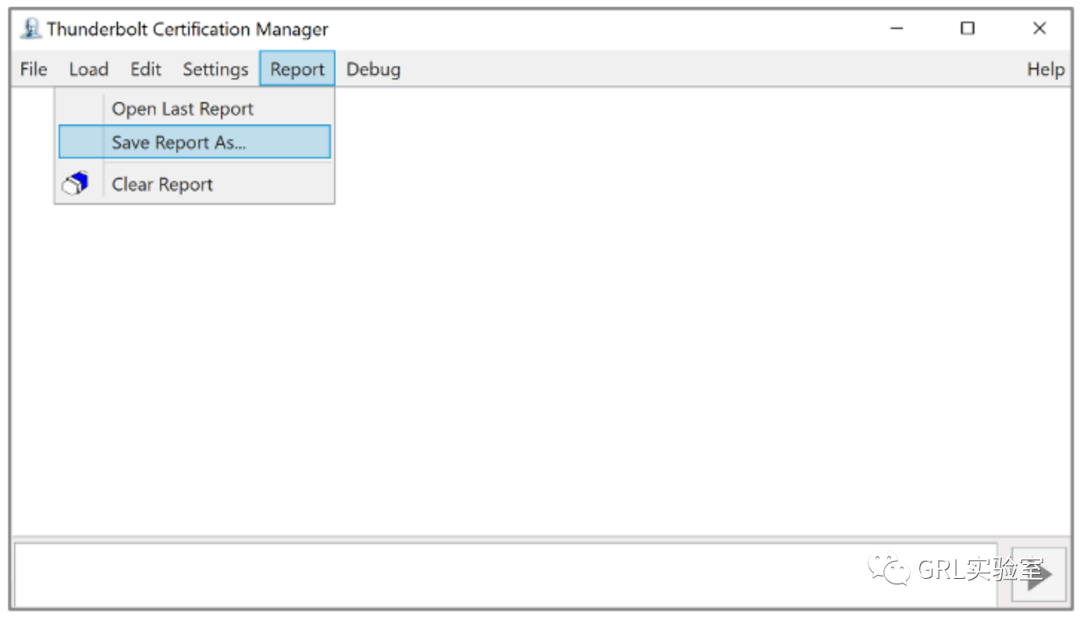Open the Help menu
The height and width of the screenshot is (617, 1080).
1045,70
